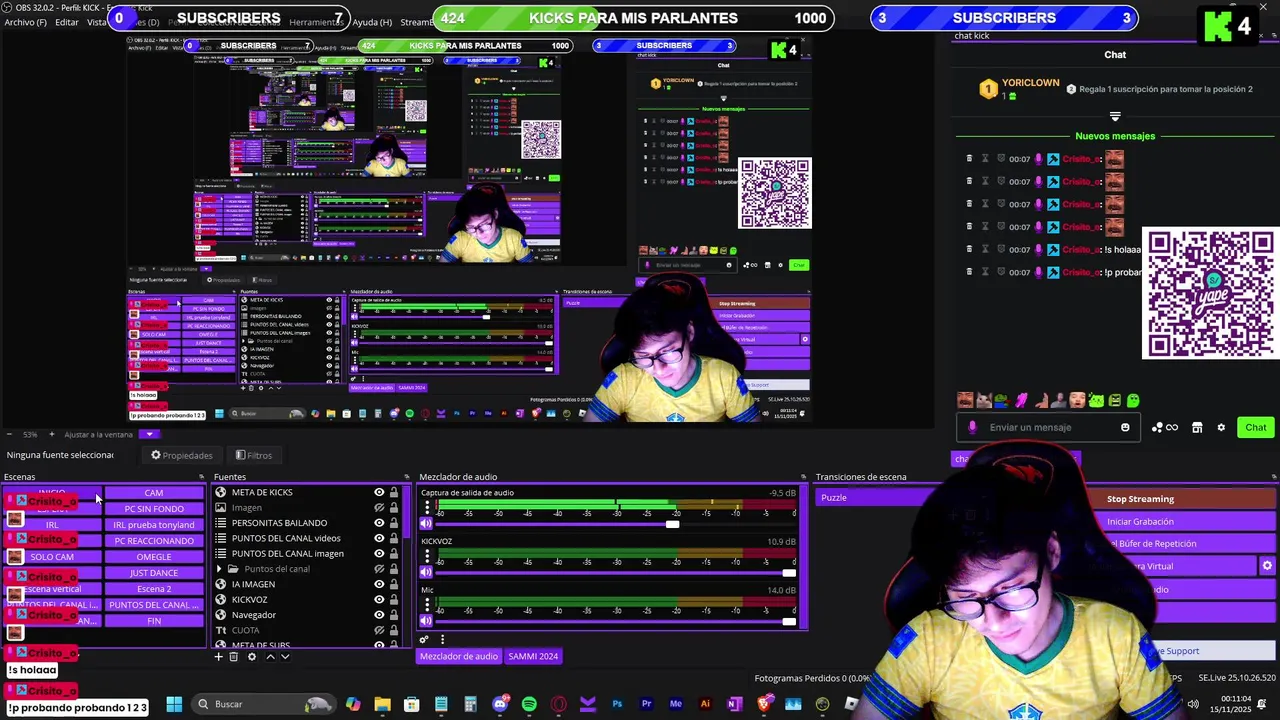Switch to Mezclador de audio tab
Image resolution: width=1280 pixels, height=720 pixels.
(458, 656)
